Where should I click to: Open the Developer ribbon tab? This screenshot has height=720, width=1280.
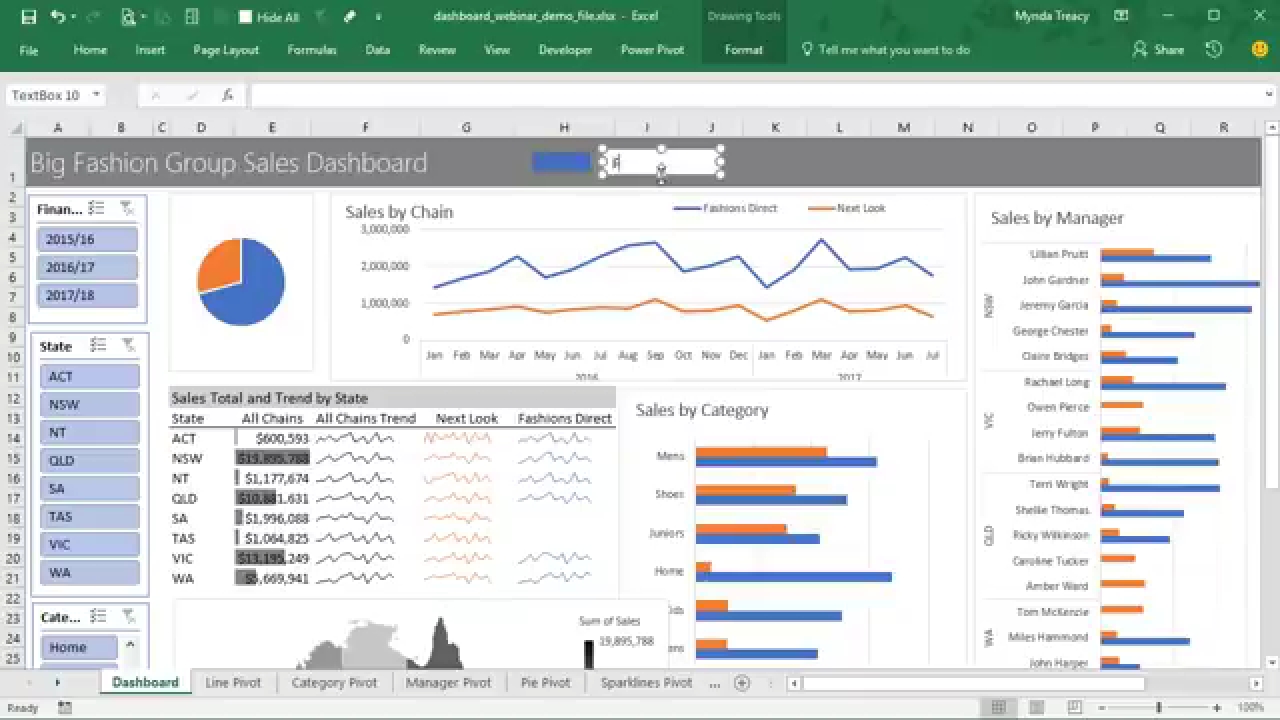tap(565, 50)
